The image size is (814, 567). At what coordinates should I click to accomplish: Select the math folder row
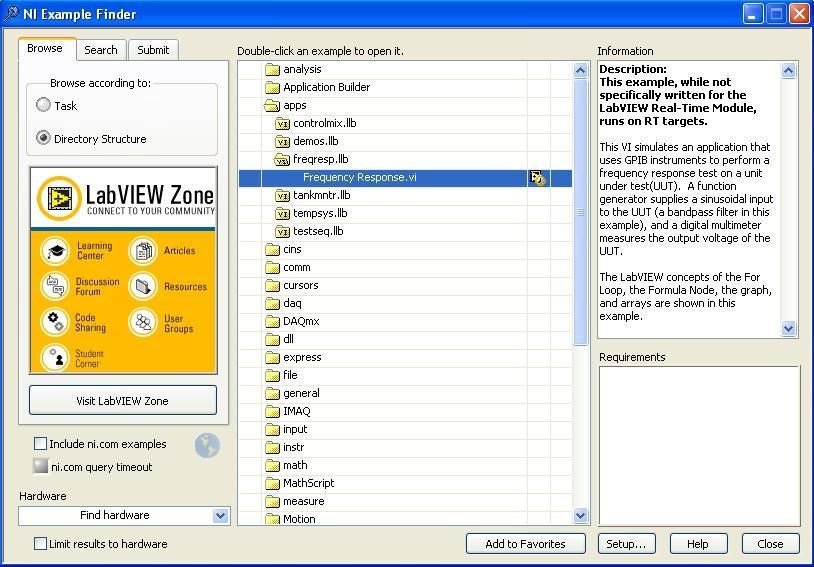coord(405,466)
